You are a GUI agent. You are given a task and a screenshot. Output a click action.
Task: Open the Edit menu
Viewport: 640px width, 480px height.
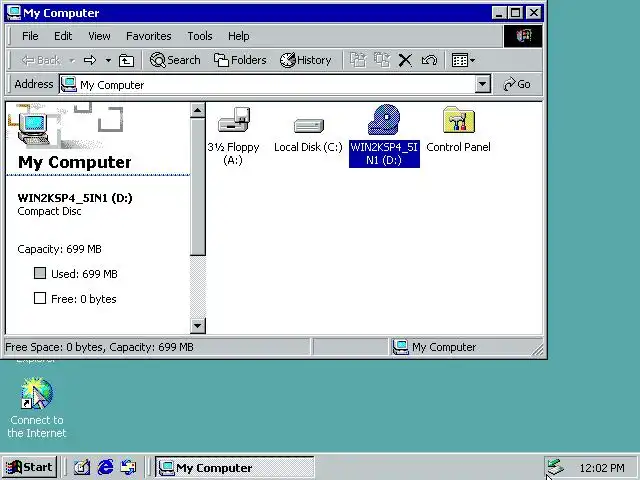click(63, 36)
